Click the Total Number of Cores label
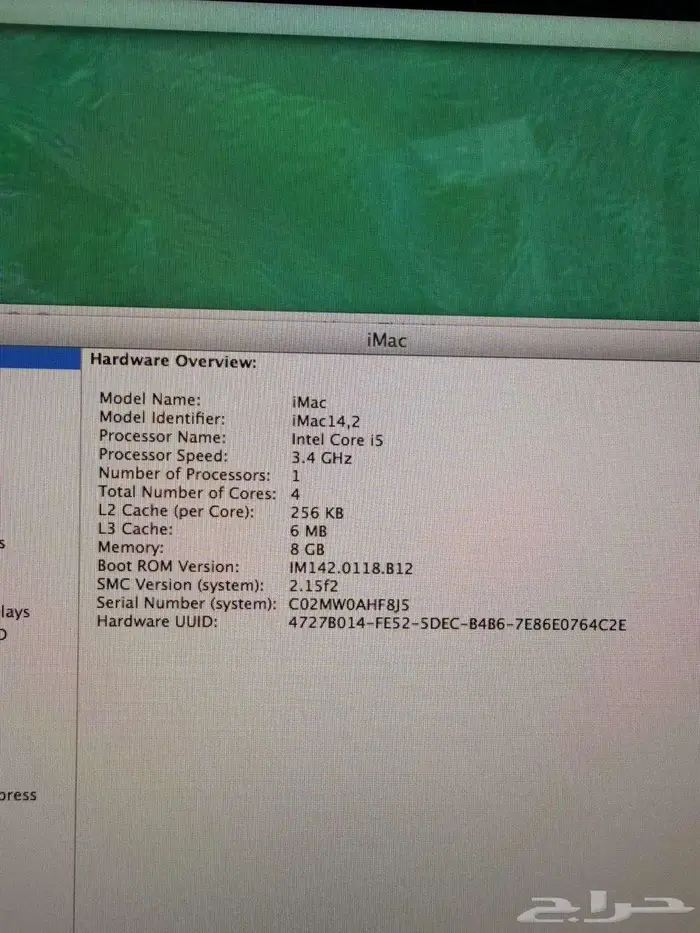The width and height of the screenshot is (700, 933). tap(186, 492)
